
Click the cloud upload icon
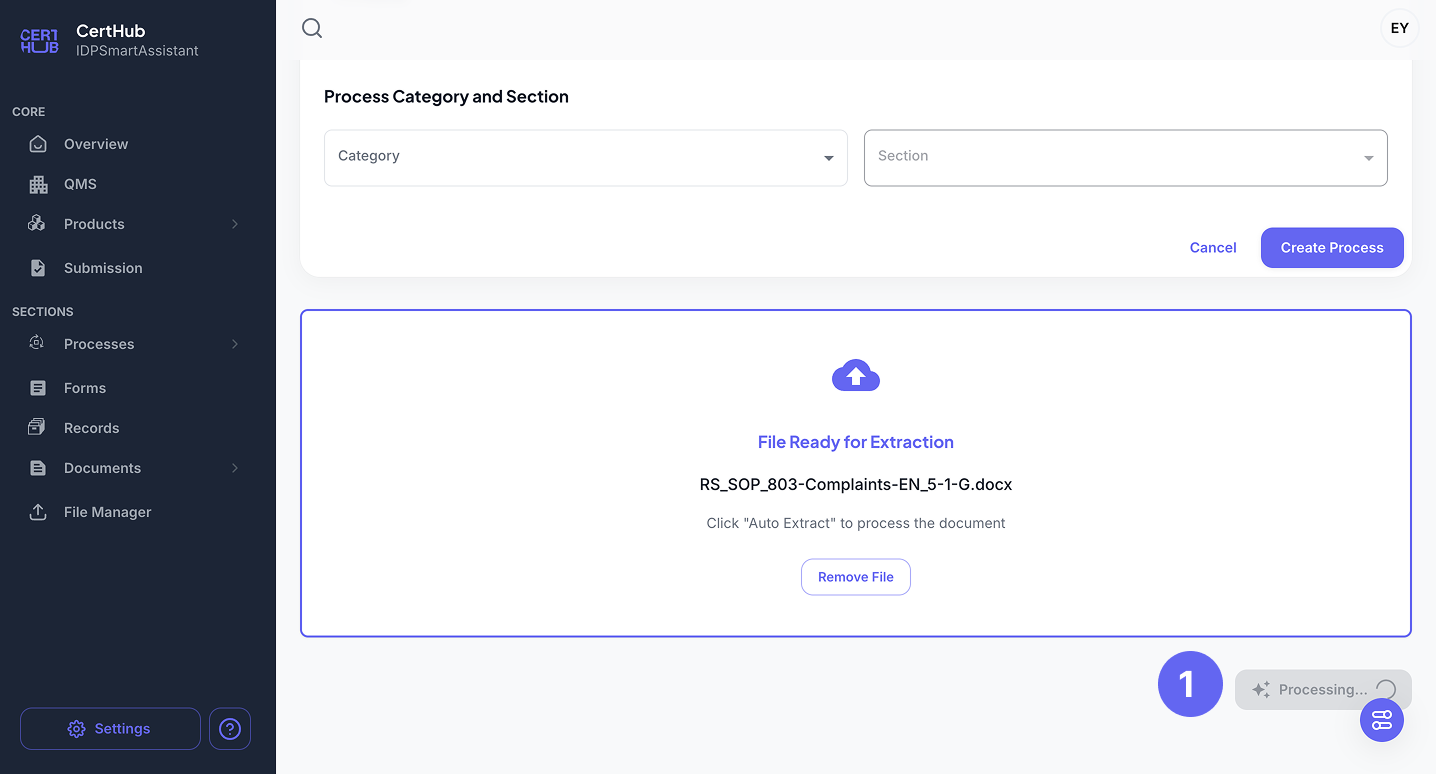[x=855, y=376]
